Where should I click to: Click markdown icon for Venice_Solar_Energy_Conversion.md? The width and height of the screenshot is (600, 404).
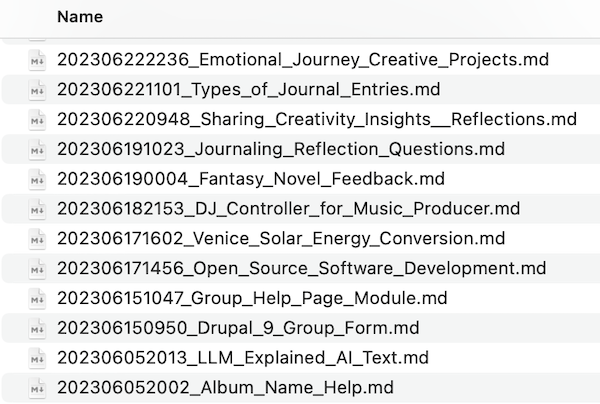[38, 239]
